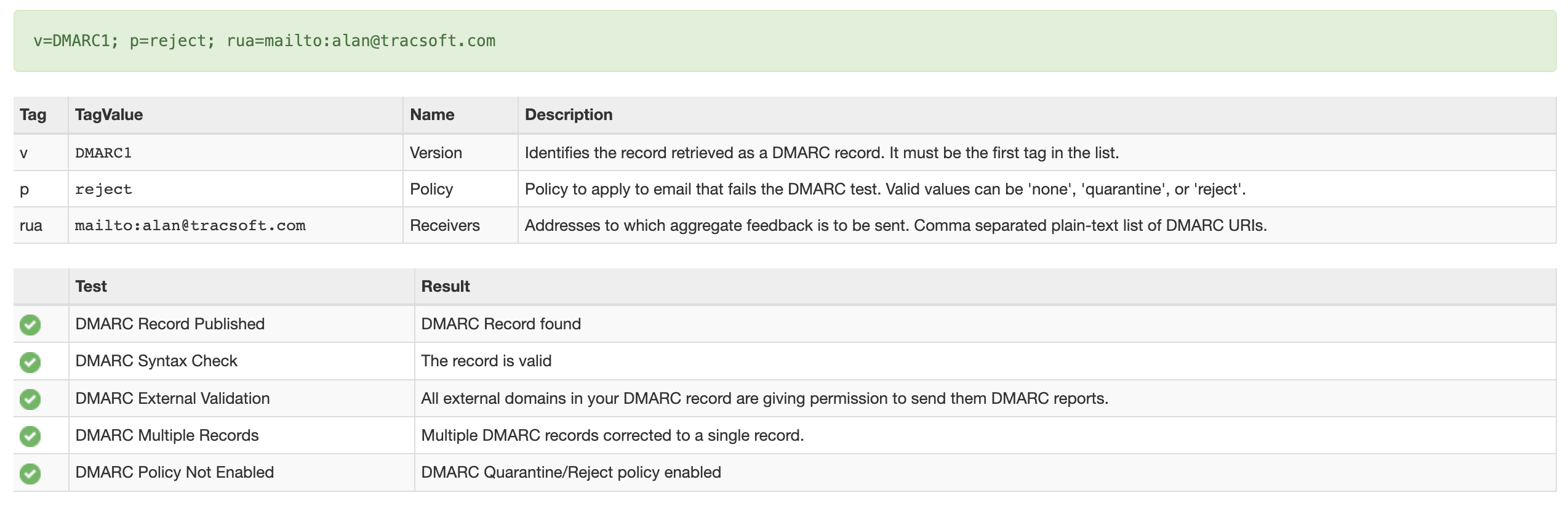Screen dimensions: 1568x506
Task: Click the DMARC1 version tag value
Action: pos(103,153)
